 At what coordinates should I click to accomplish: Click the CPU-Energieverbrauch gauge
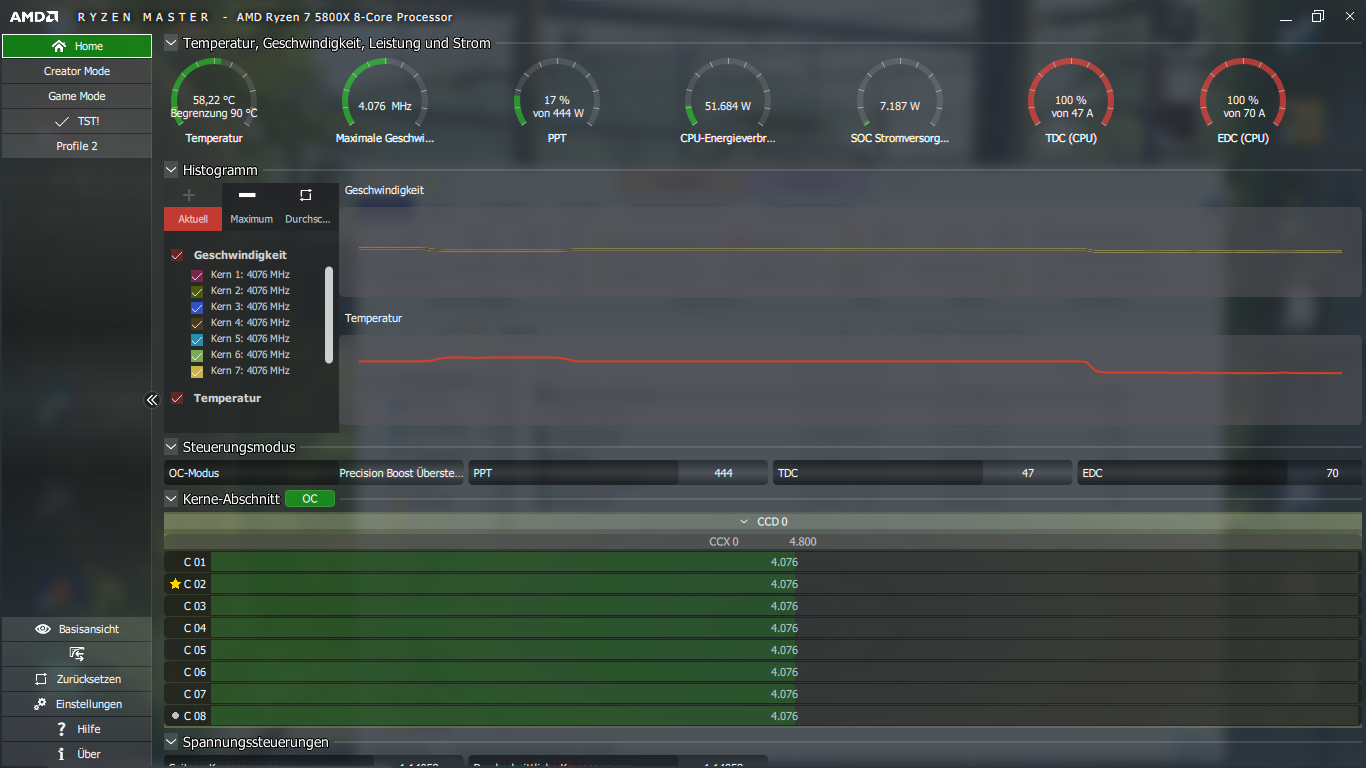pyautogui.click(x=728, y=93)
